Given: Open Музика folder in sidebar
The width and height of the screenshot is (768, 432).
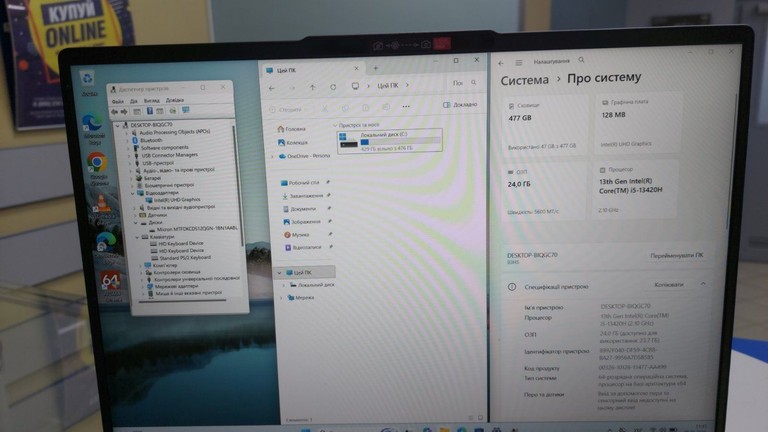Looking at the screenshot, I should tap(297, 235).
